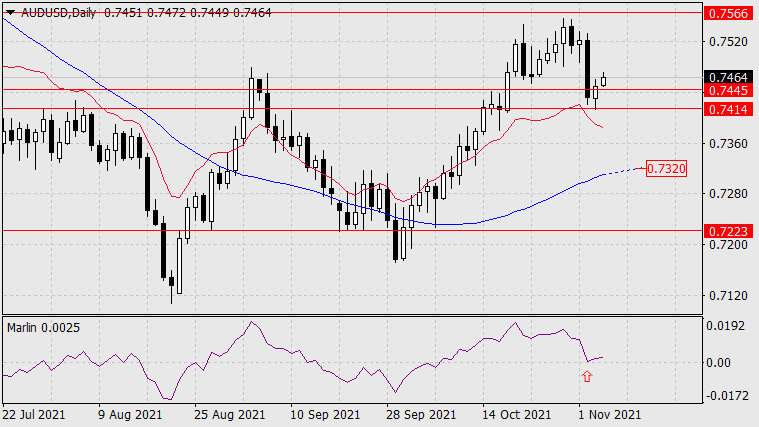Select the 0.7414 red level label
Viewport: 759px width, 427px height.
[x=728, y=109]
